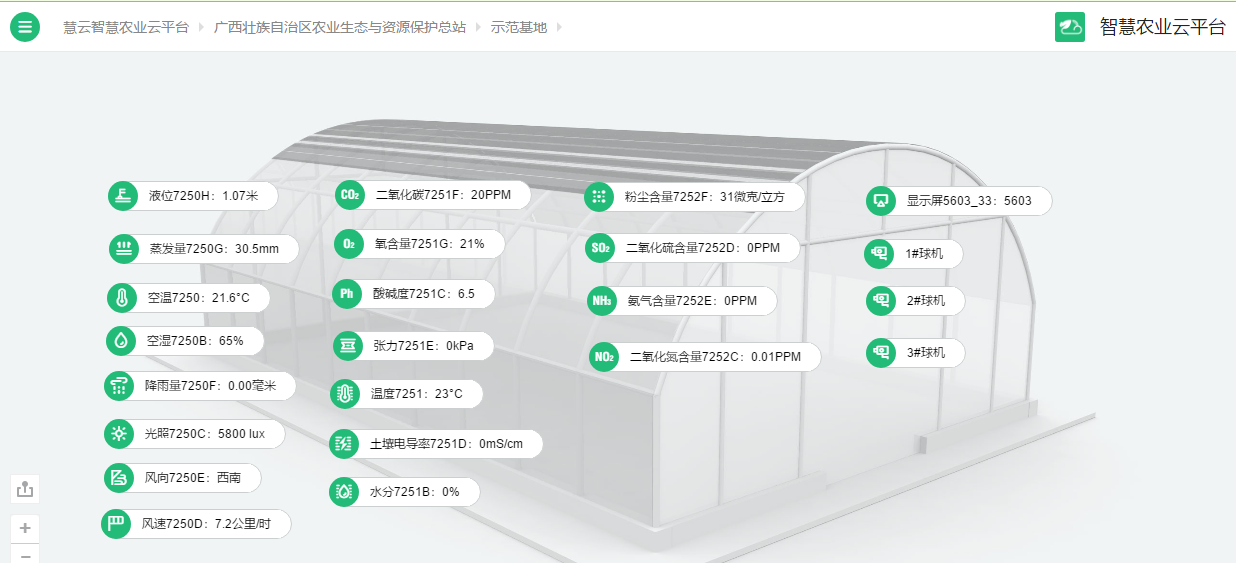Click the light intensity sun icon
This screenshot has height=563, width=1236.
pyautogui.click(x=119, y=433)
